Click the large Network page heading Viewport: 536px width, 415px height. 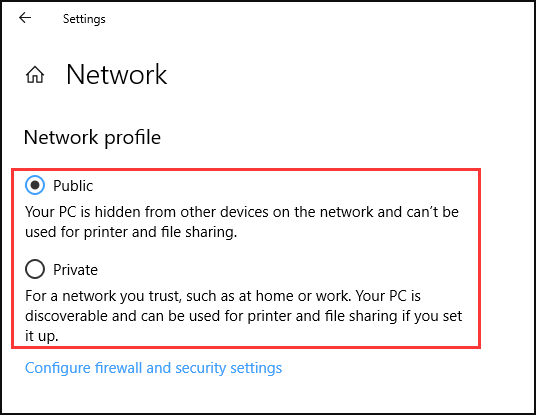click(116, 75)
